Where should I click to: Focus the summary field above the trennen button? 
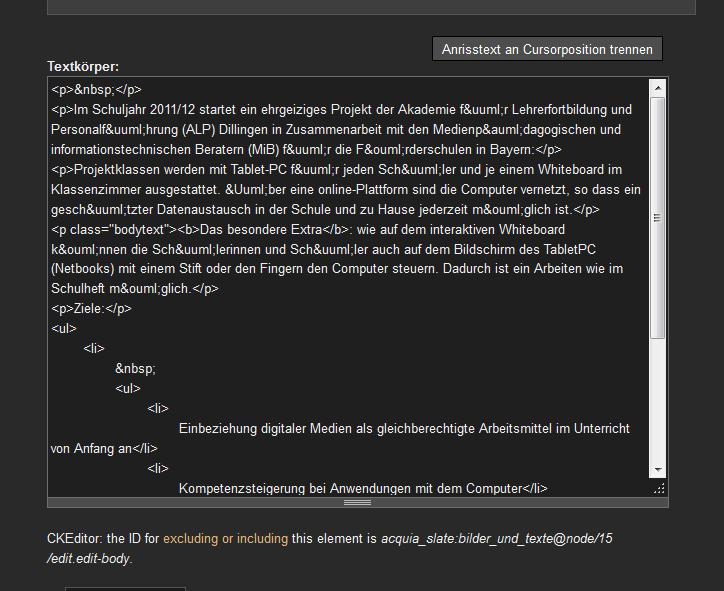[371, 7]
